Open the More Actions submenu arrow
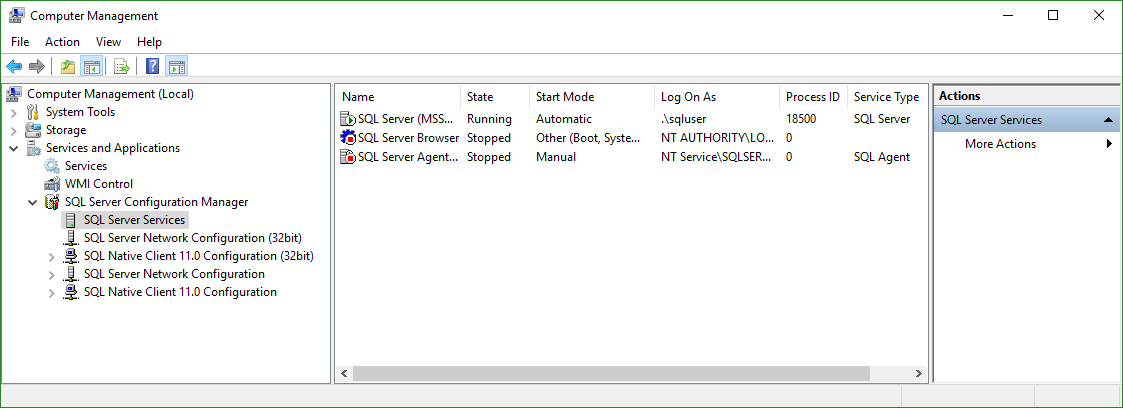The image size is (1123, 408). coord(1110,144)
